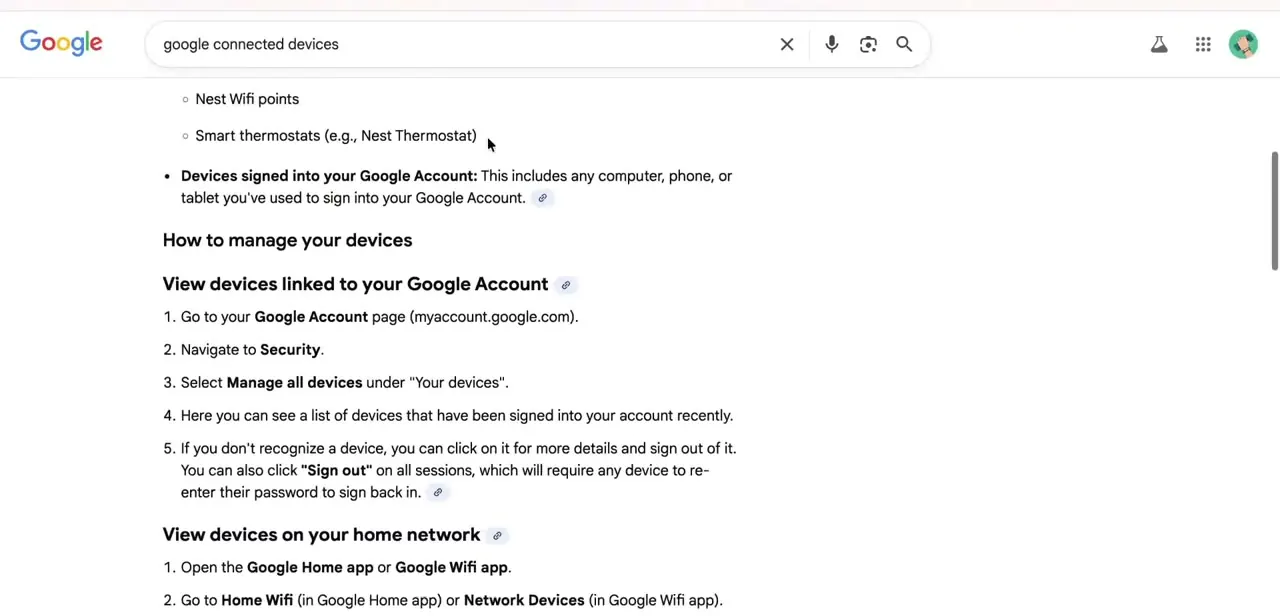Click the "Manage all devices" bold text
Image resolution: width=1280 pixels, height=616 pixels.
click(x=294, y=383)
